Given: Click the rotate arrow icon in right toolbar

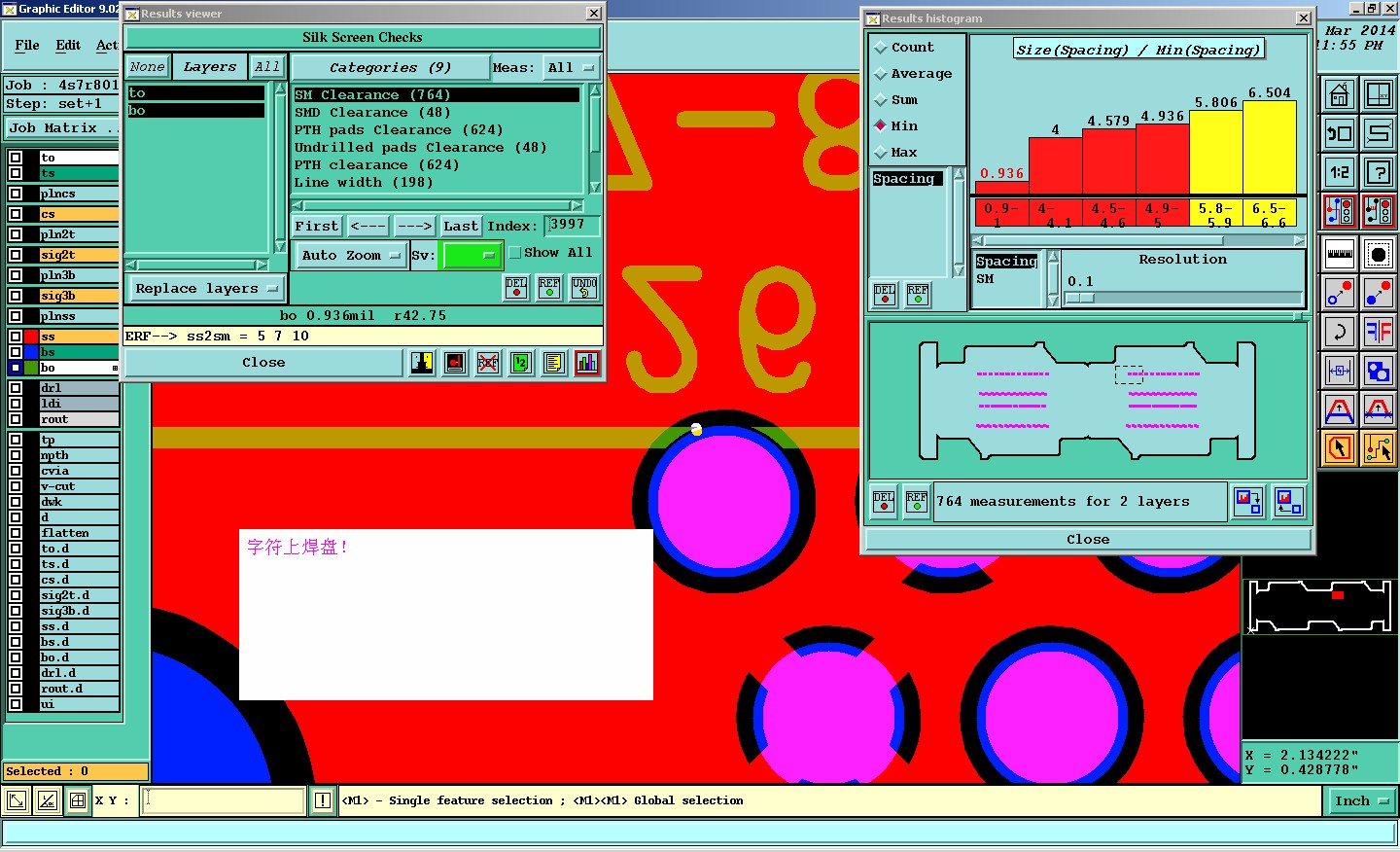Looking at the screenshot, I should pyautogui.click(x=1340, y=332).
